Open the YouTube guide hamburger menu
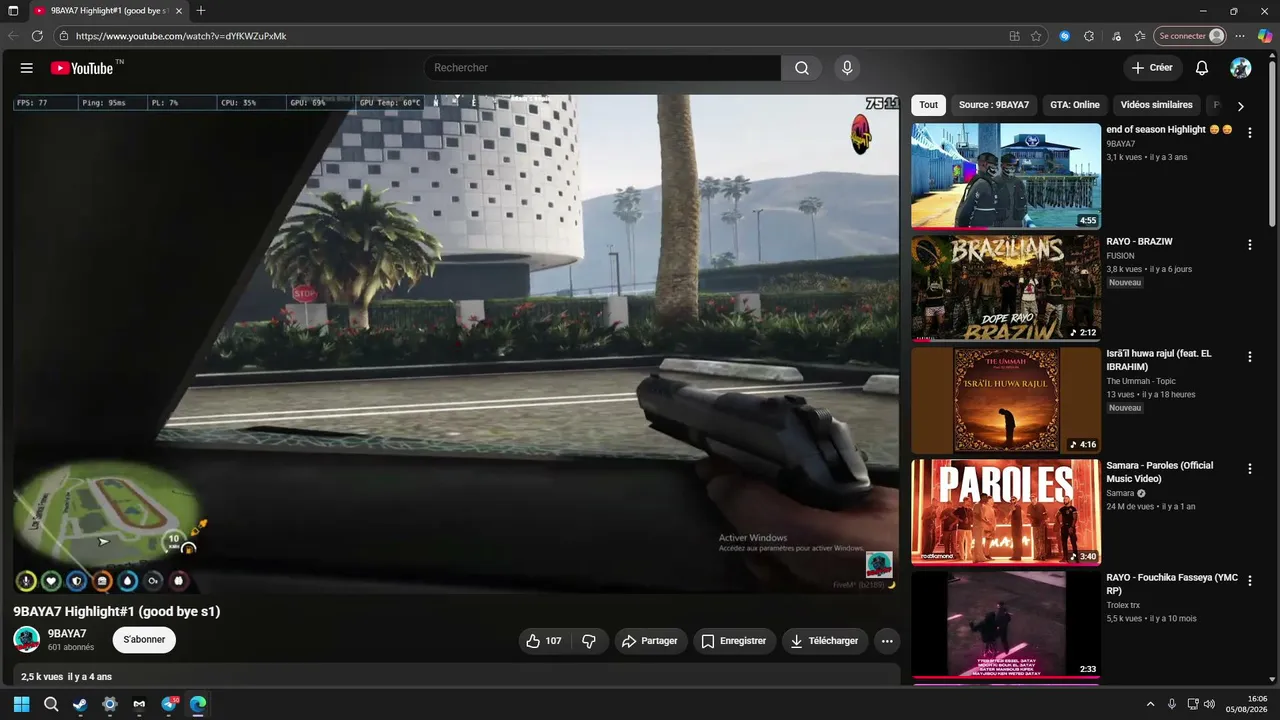 click(x=27, y=68)
